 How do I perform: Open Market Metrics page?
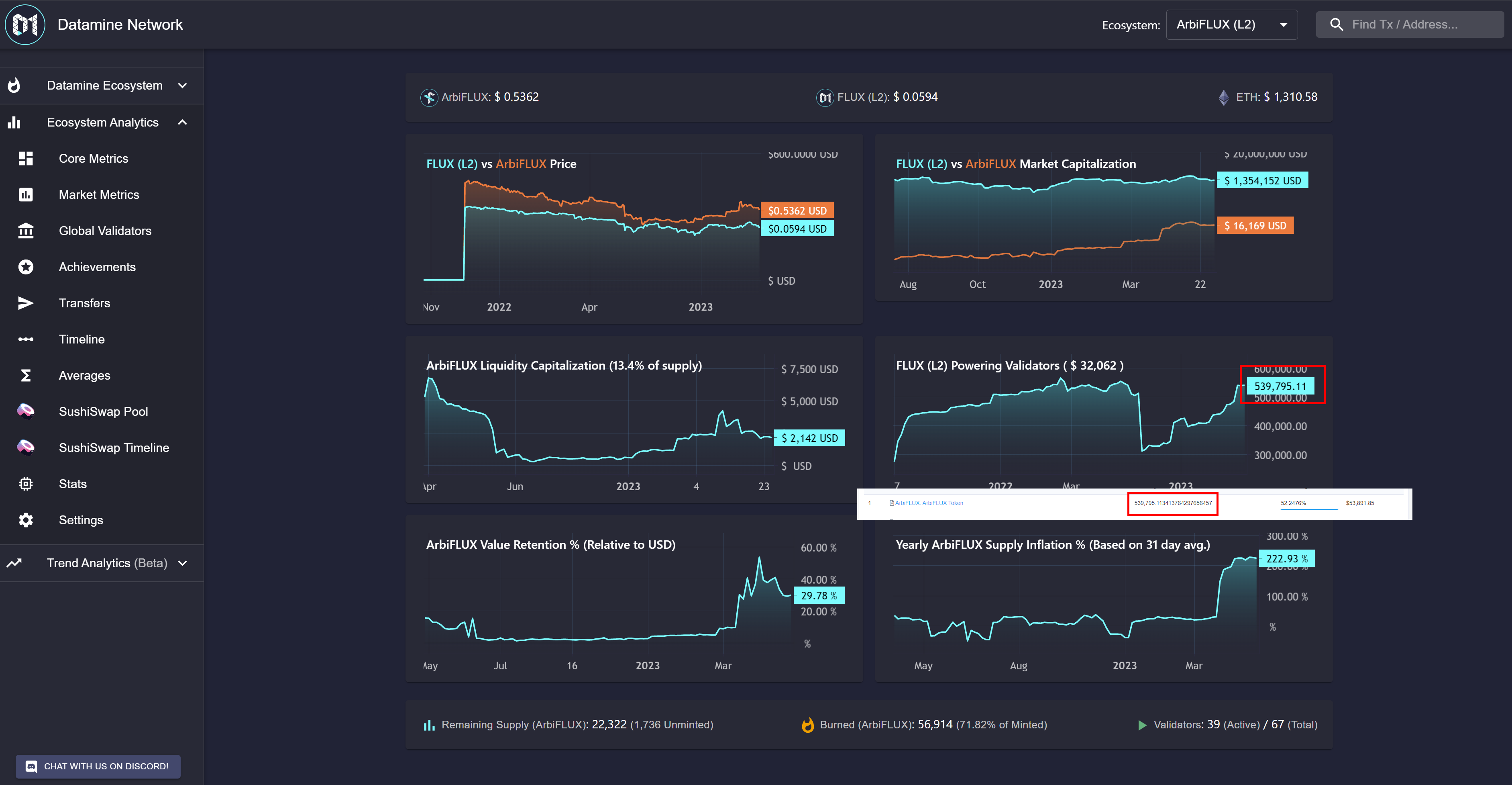coord(102,194)
